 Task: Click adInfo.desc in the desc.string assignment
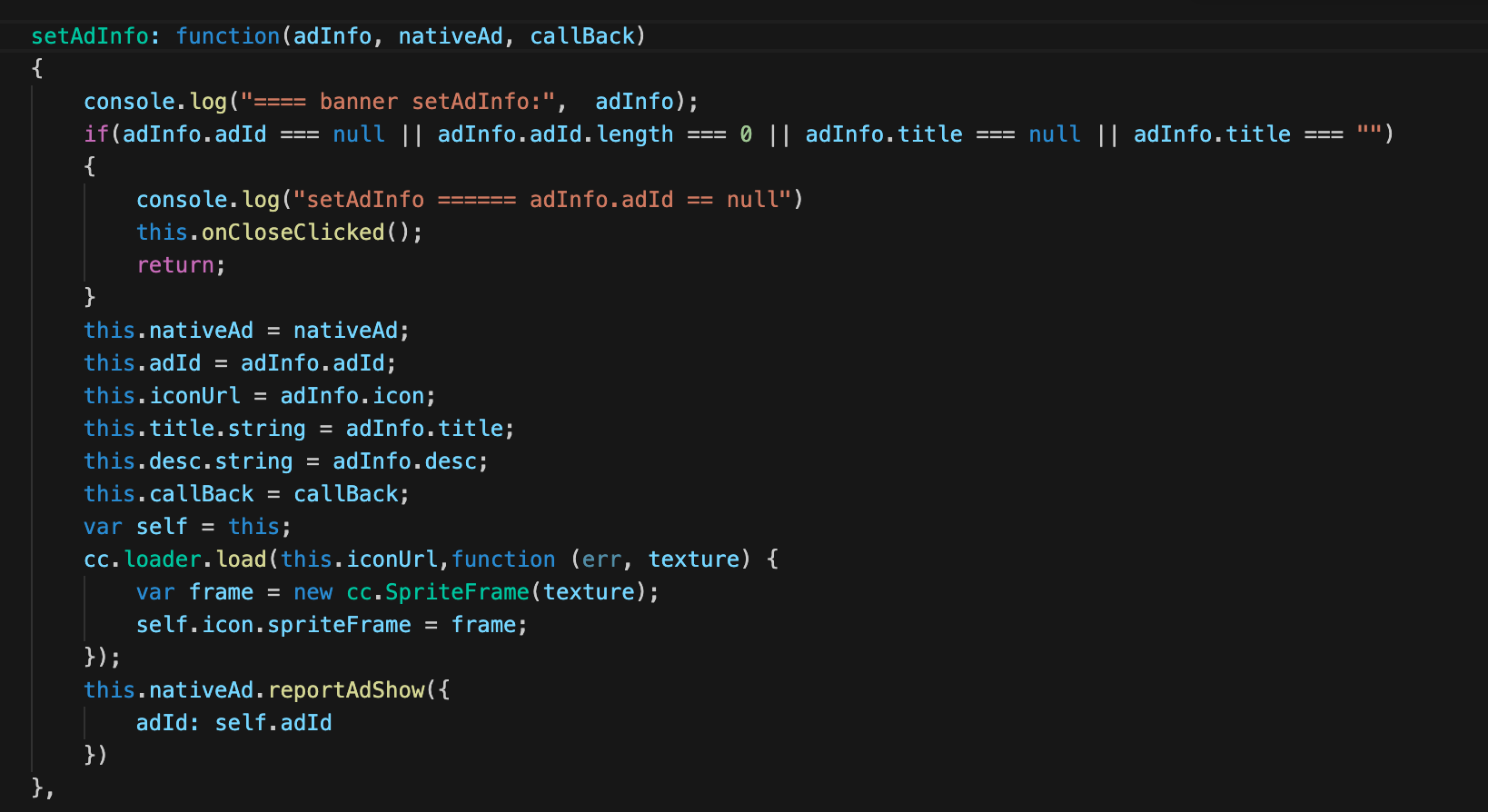405,461
